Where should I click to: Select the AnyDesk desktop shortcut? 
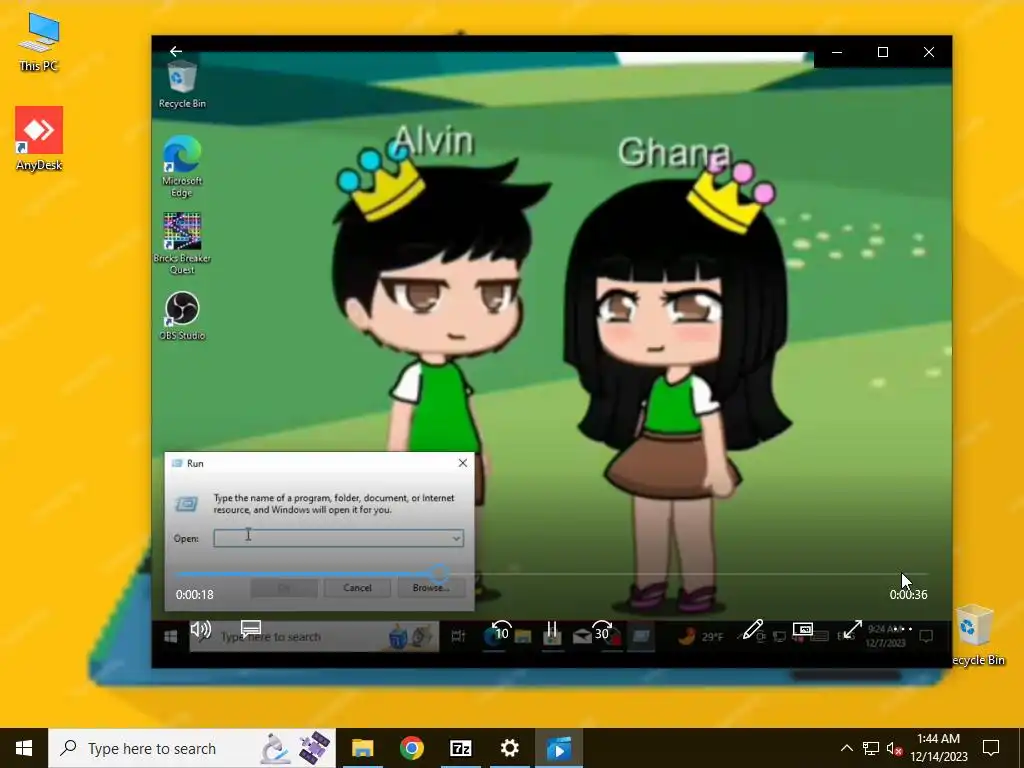point(39,139)
